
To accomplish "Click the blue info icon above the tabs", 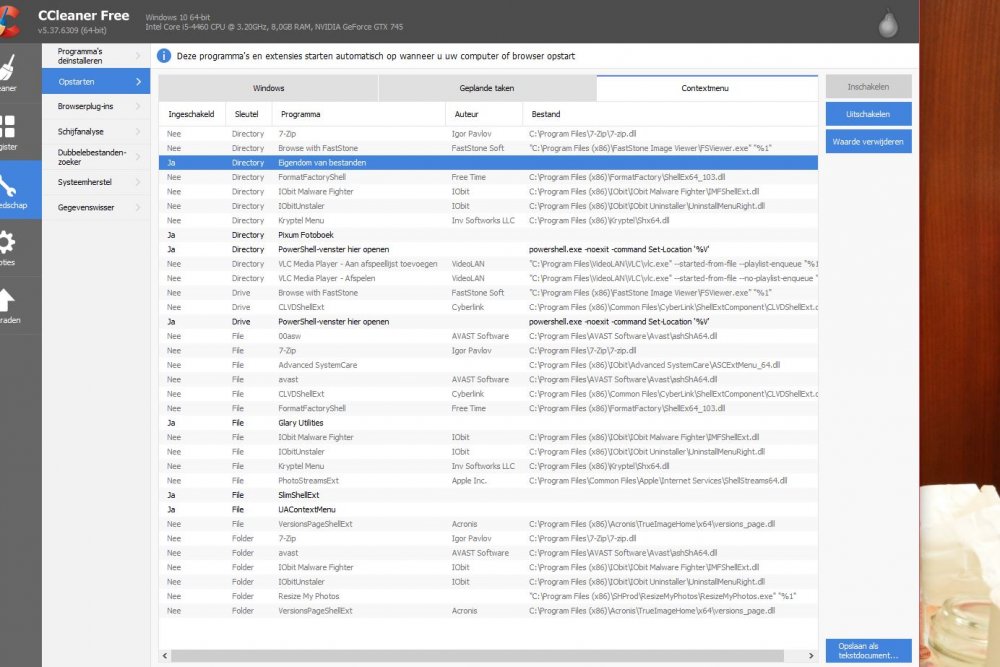I will pos(164,56).
